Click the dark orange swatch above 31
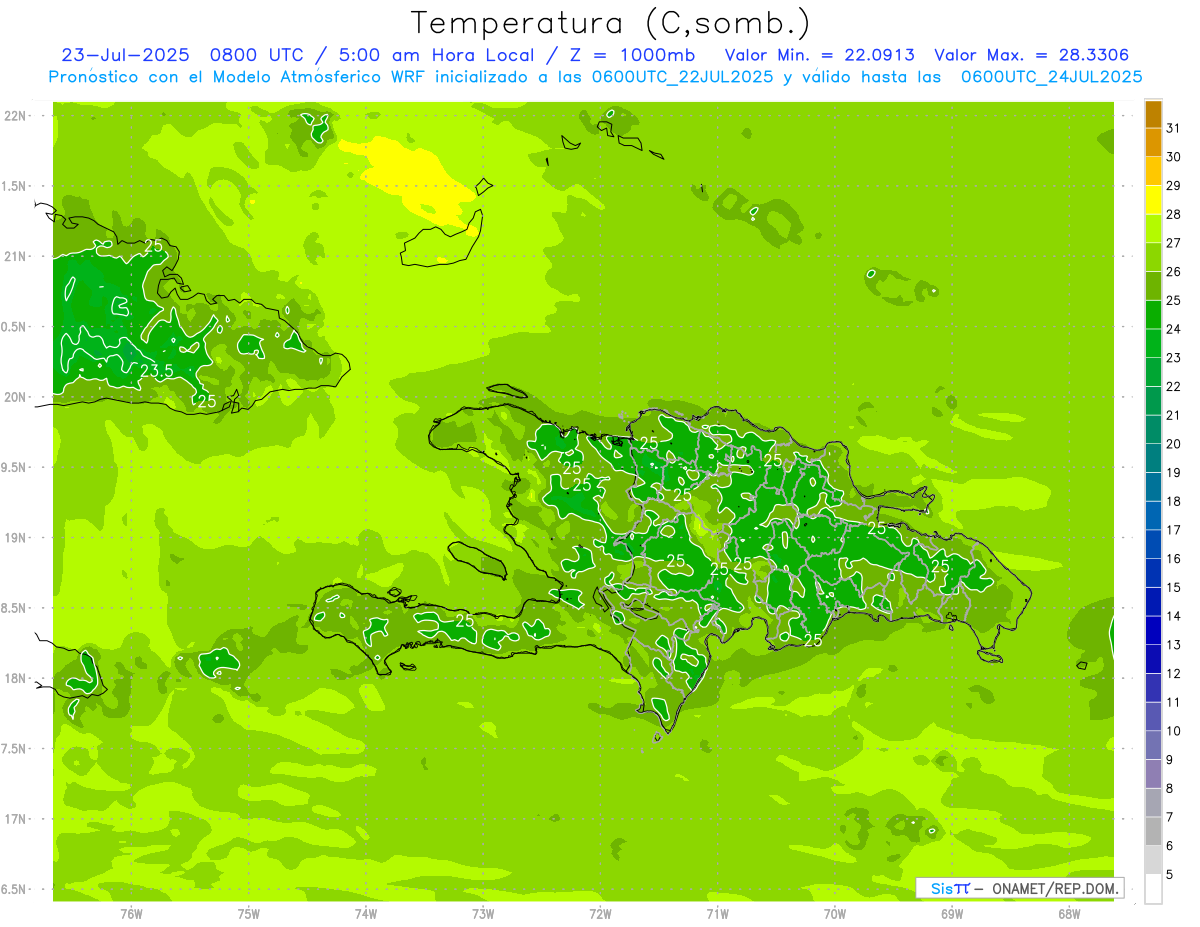1200x927 pixels. click(x=1153, y=114)
